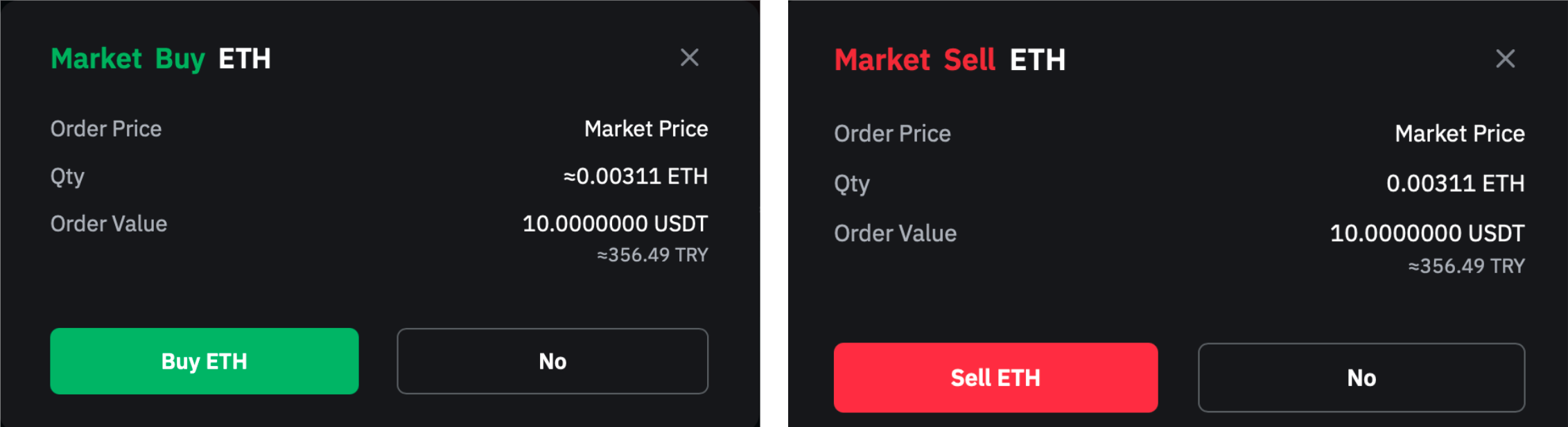The width and height of the screenshot is (1568, 427).
Task: Click the Market Buy ETH title
Action: (x=161, y=59)
